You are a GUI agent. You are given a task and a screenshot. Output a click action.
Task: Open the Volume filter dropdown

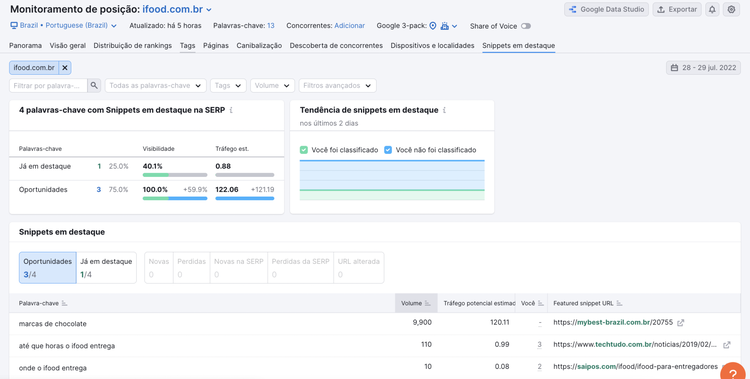point(272,86)
